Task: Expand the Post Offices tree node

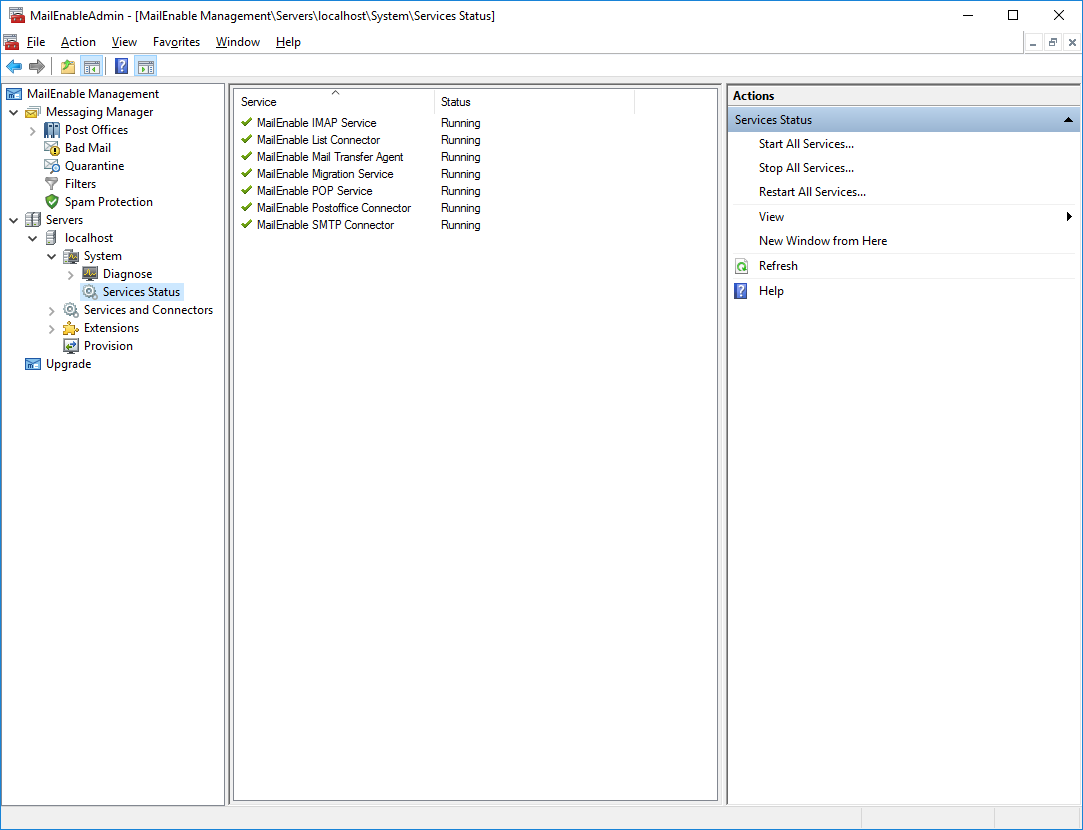Action: (x=31, y=129)
